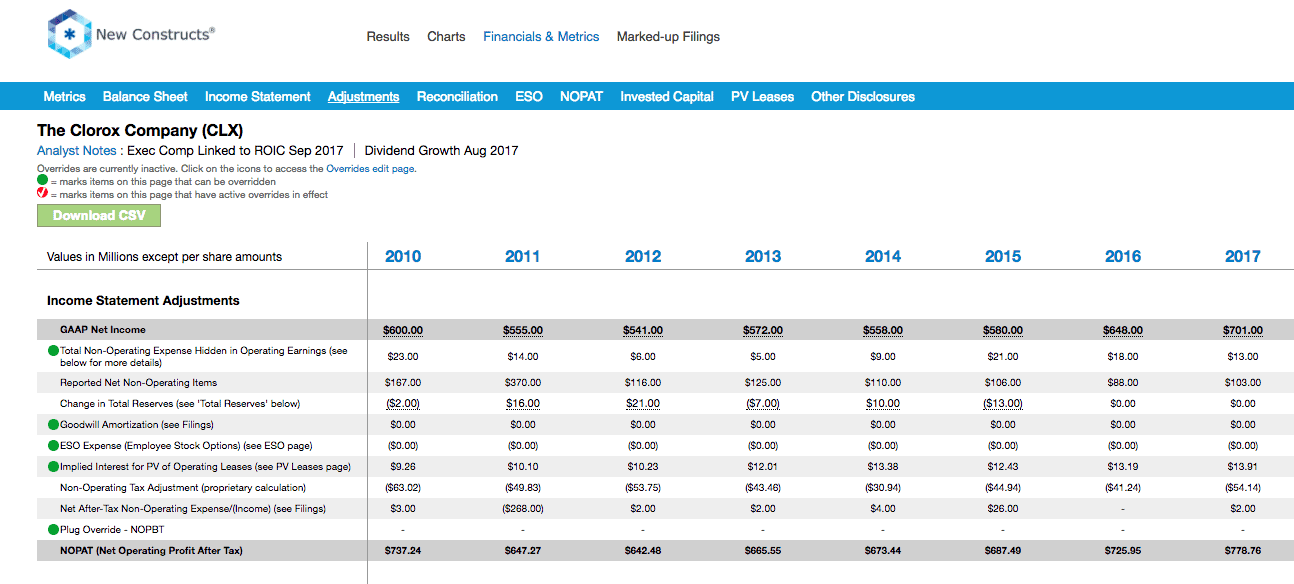Click The Clorox Company (CLX) title
This screenshot has width=1294, height=584.
pos(140,131)
